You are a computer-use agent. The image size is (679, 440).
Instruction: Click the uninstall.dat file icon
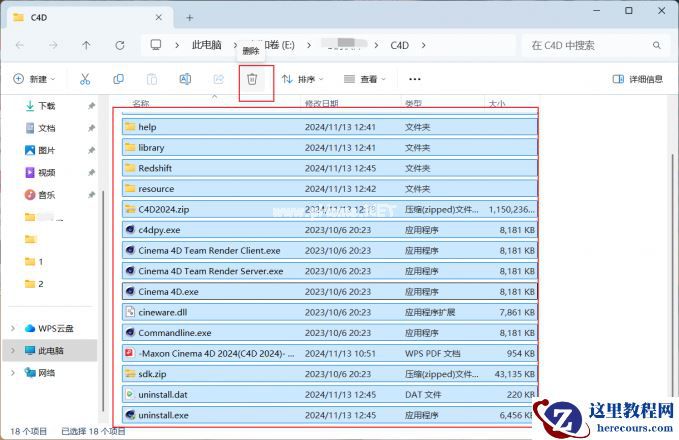pos(129,394)
